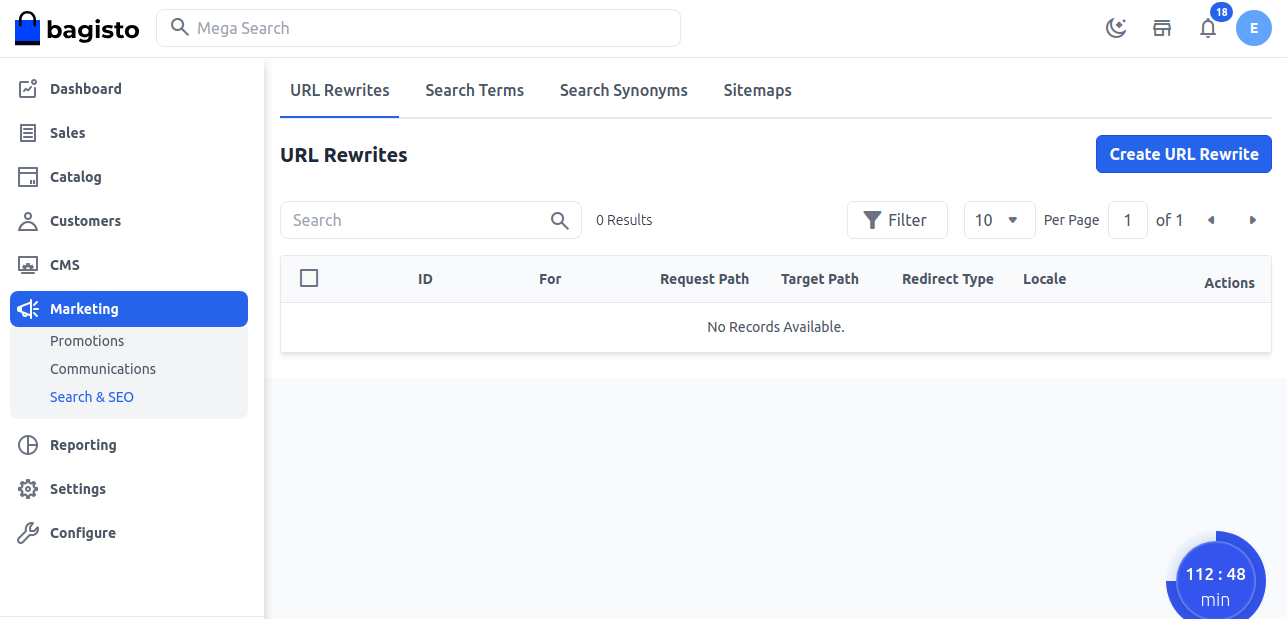
Task: Open the Promotions submenu link
Action: coord(87,341)
